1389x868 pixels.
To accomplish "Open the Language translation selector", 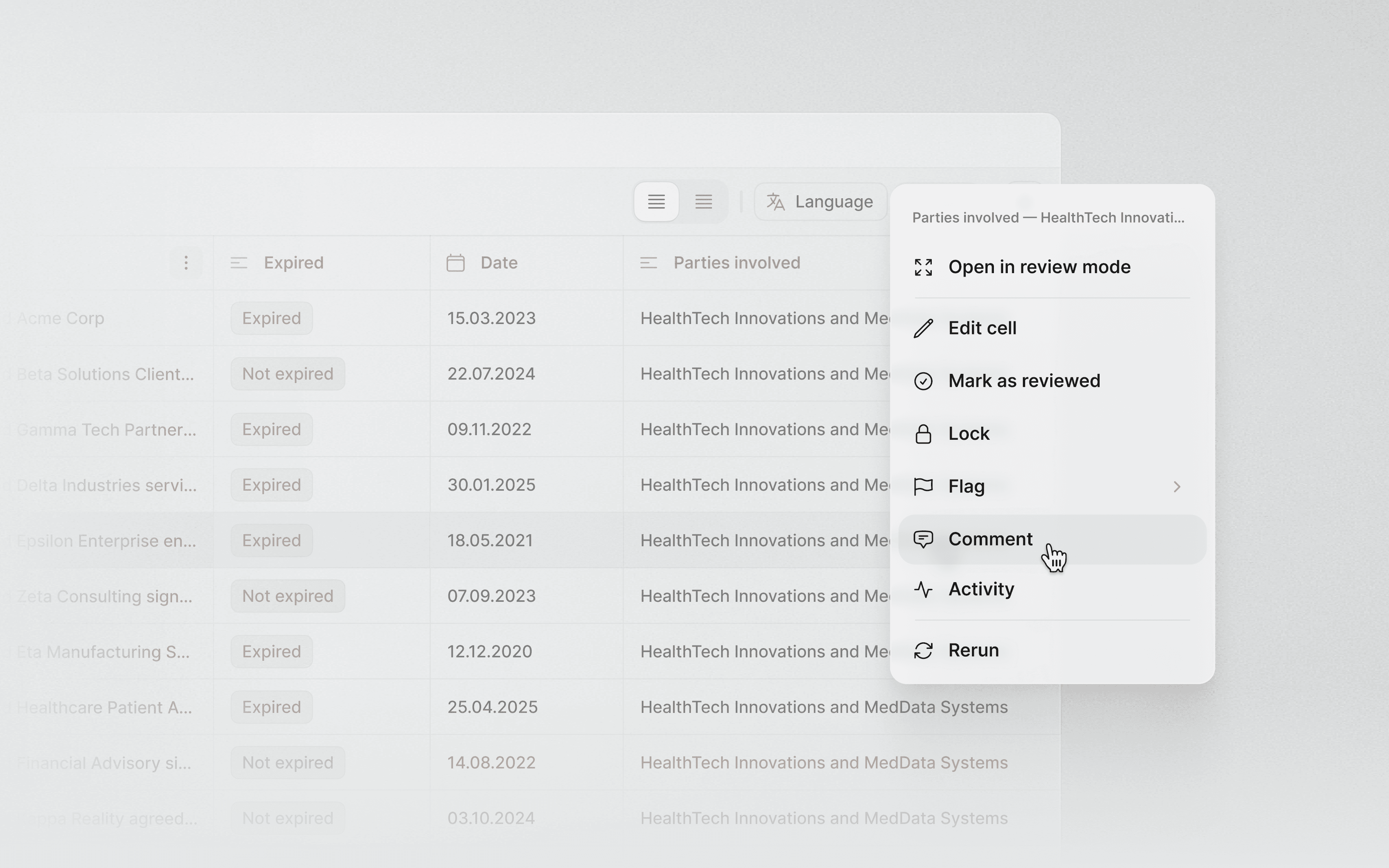I will [x=820, y=202].
